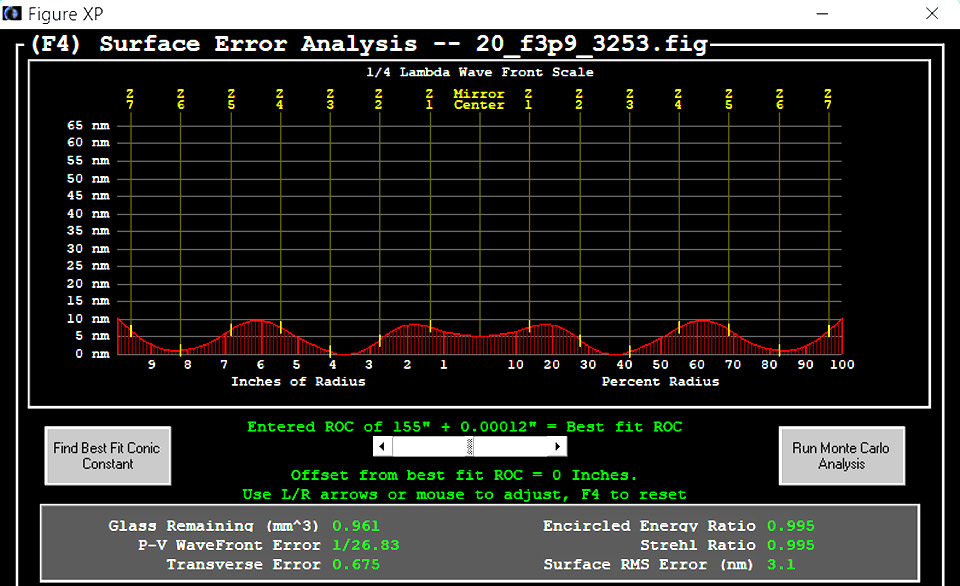Click right arrow of ROC offset slider

pos(558,447)
